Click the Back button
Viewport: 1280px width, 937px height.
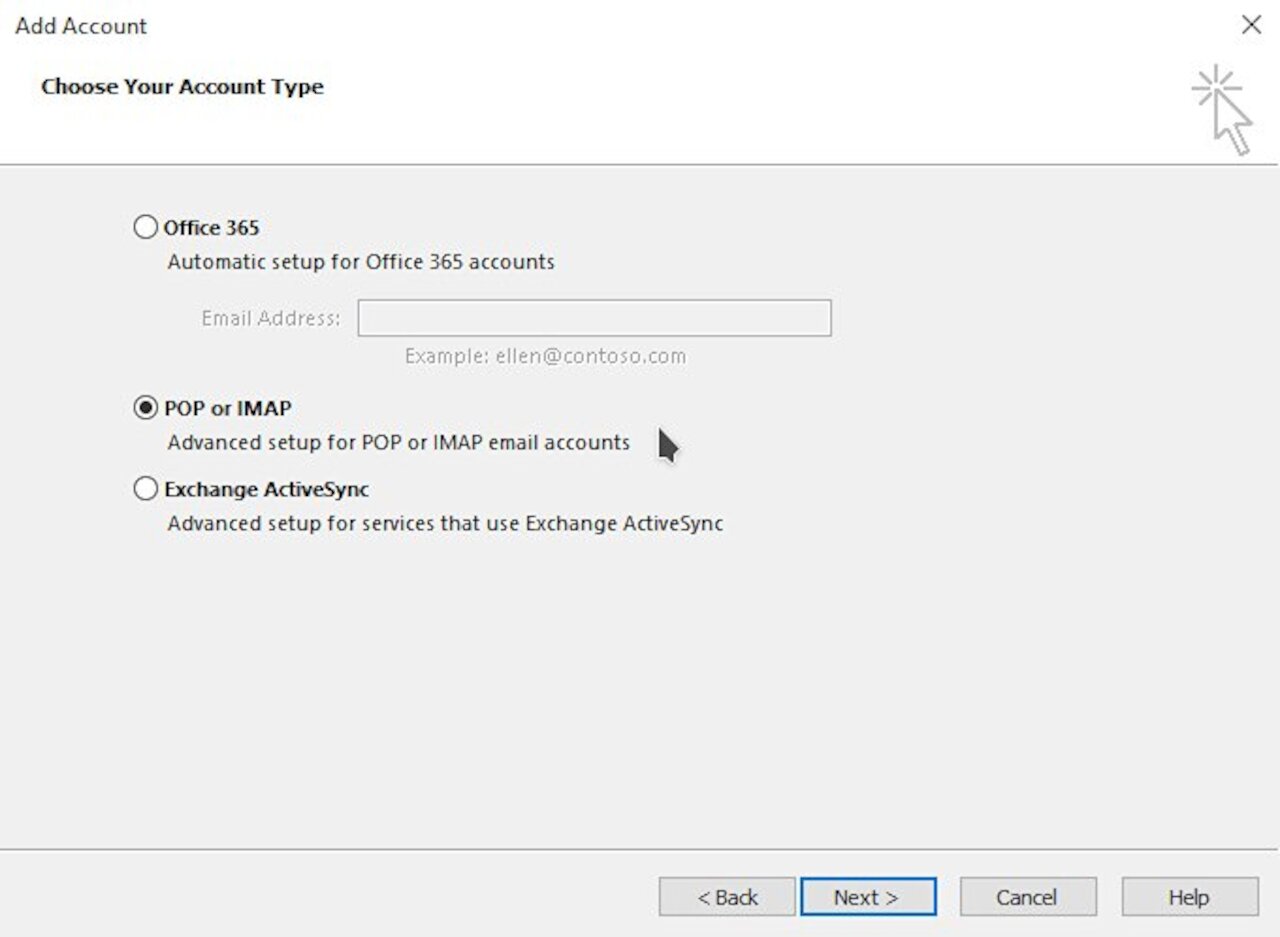(x=727, y=896)
